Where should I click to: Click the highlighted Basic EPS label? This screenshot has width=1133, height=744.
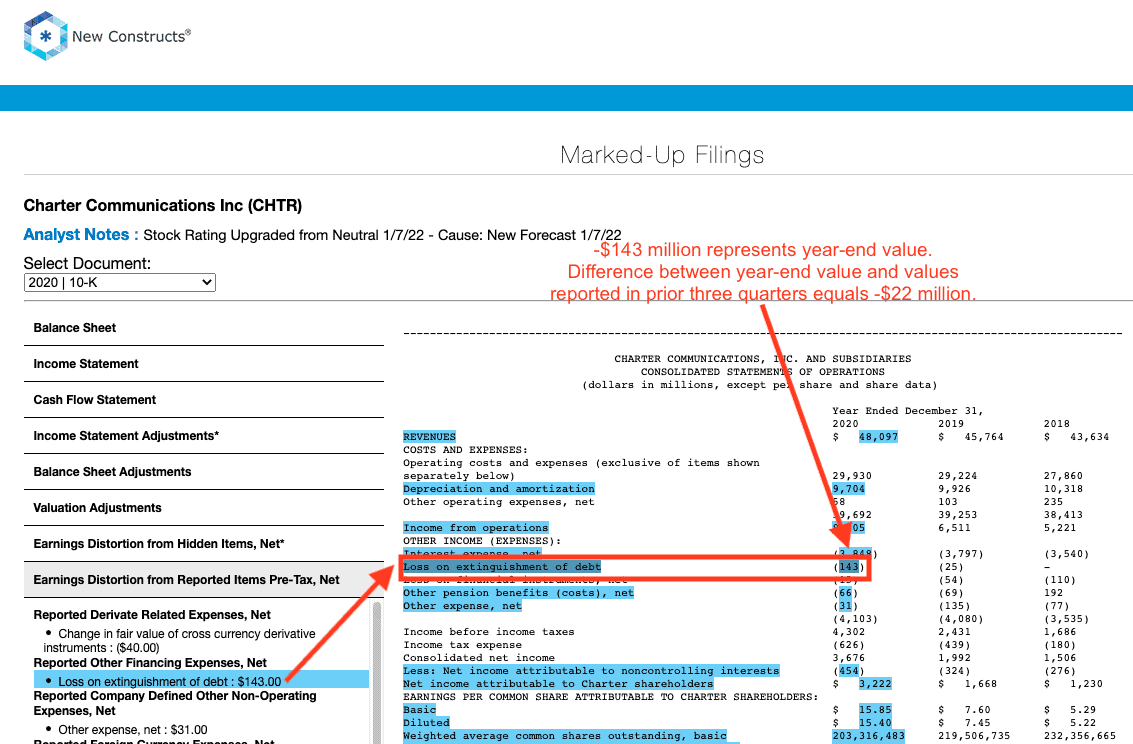pyautogui.click(x=419, y=710)
